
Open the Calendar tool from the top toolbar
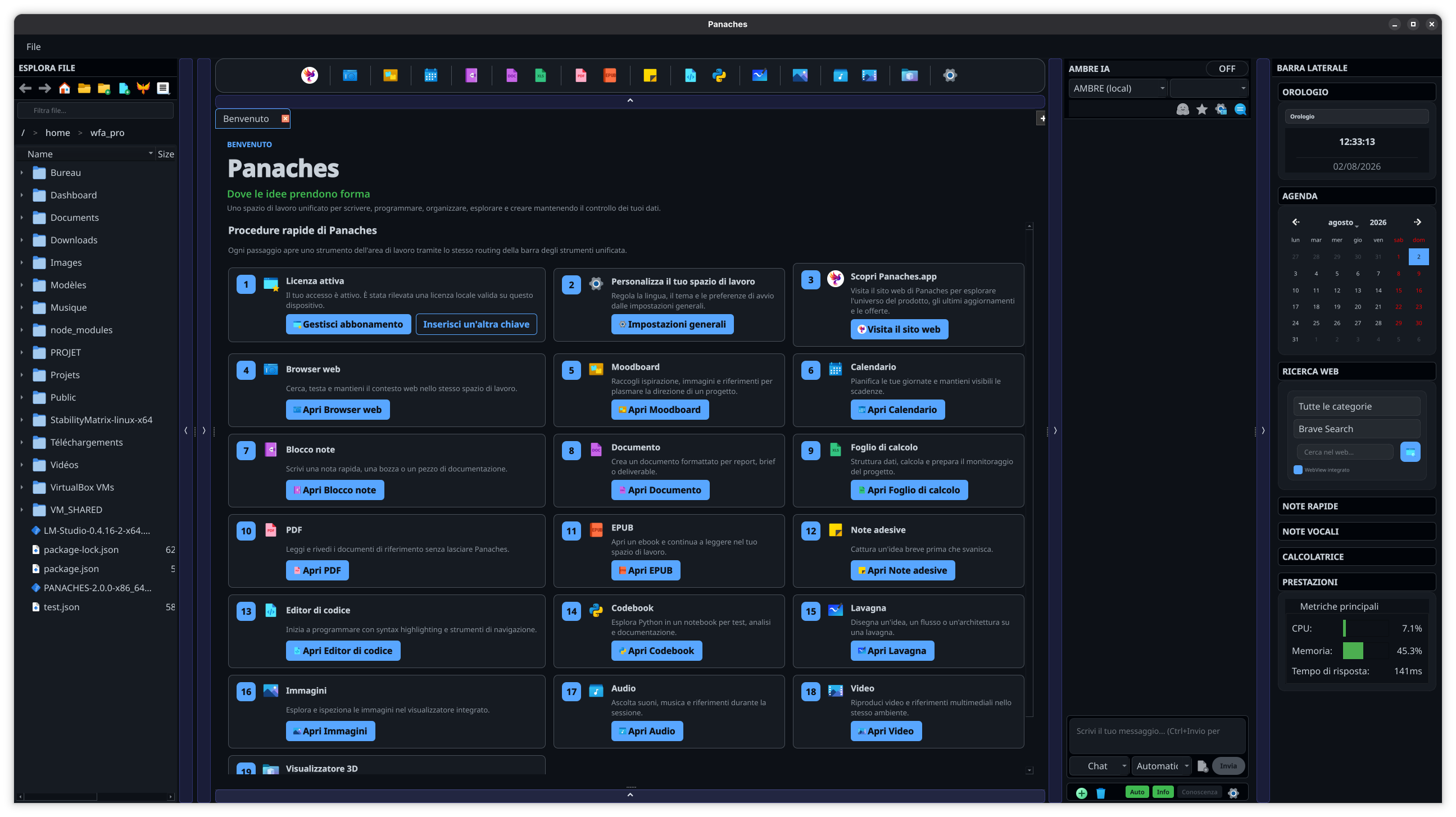pos(430,75)
